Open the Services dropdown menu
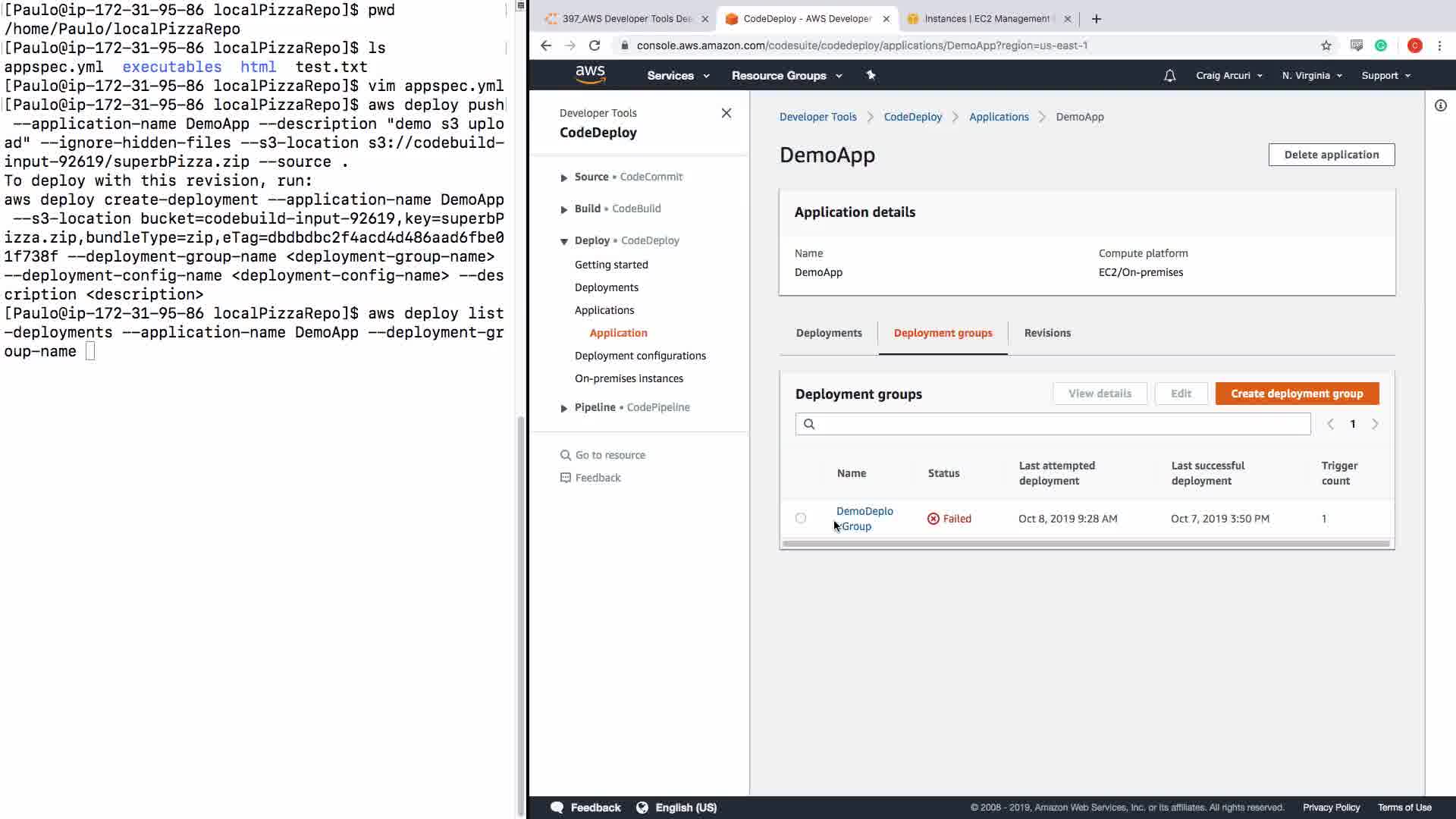 pos(678,76)
